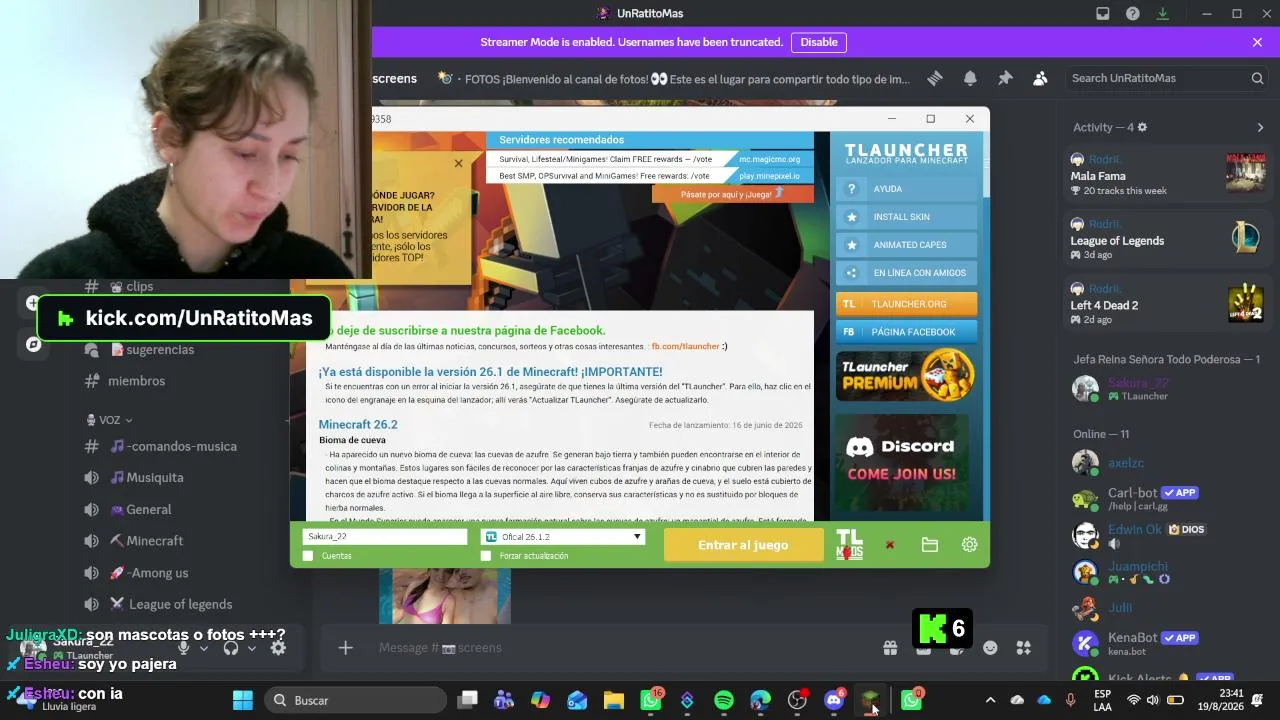The height and width of the screenshot is (720, 1280).
Task: Click INSTALL SKIN in TLauncher
Action: pyautogui.click(x=906, y=217)
